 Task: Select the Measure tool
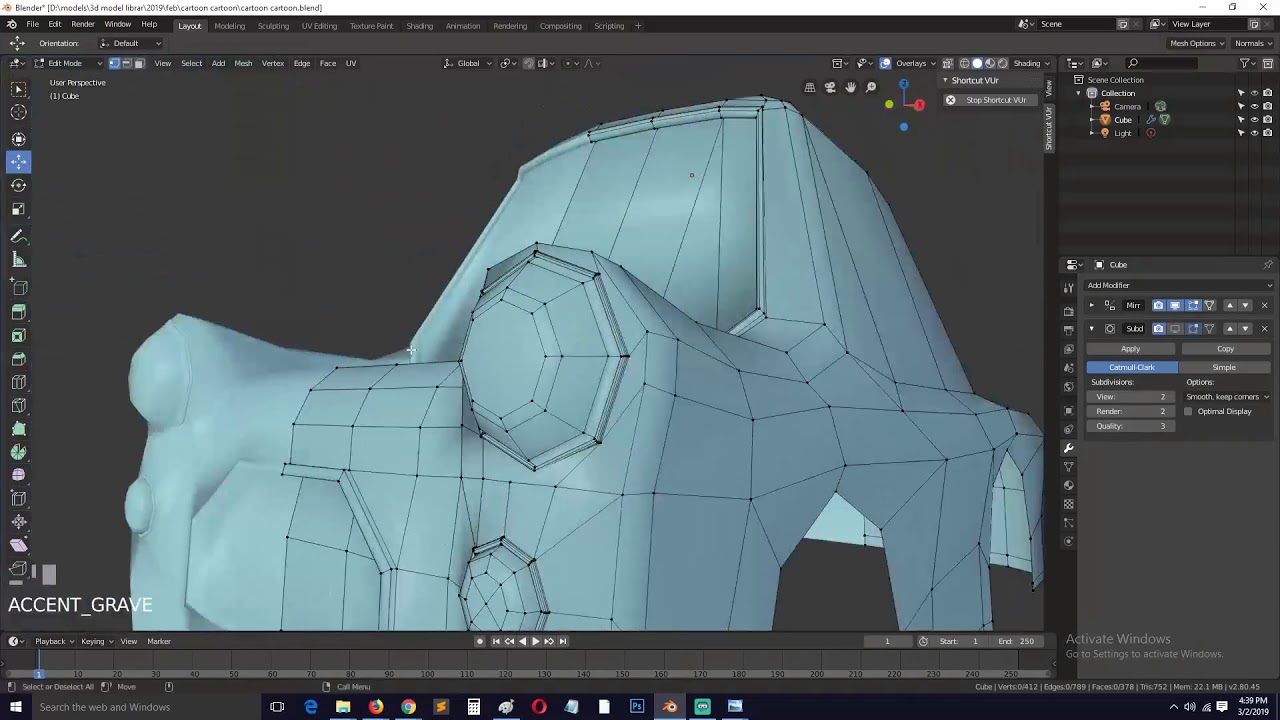[x=18, y=260]
